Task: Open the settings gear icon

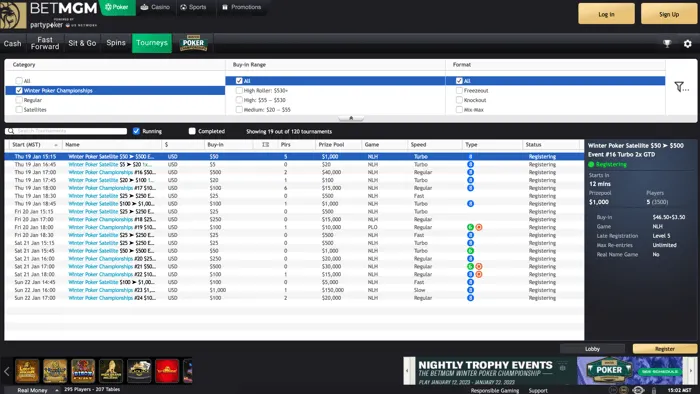Action: pos(688,43)
